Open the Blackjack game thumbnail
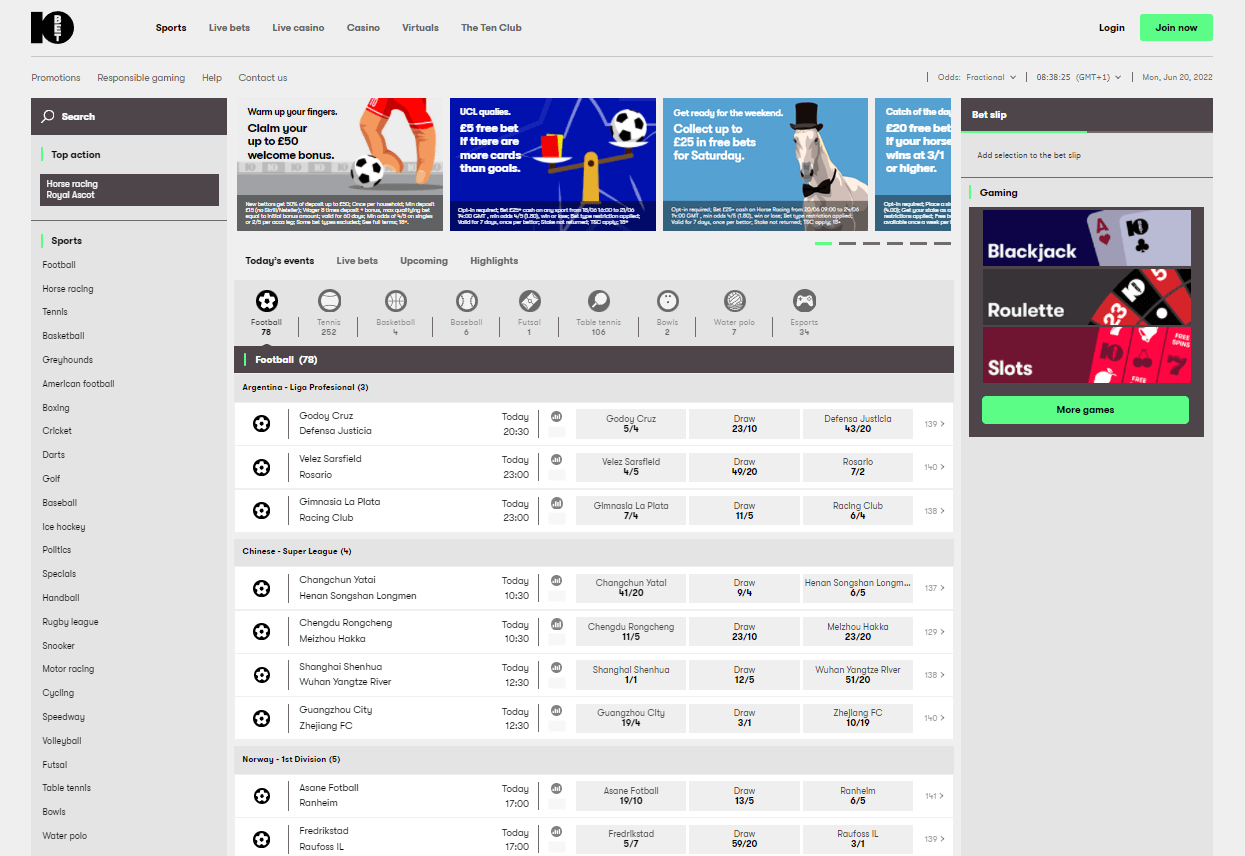This screenshot has height=856, width=1245. point(1086,238)
